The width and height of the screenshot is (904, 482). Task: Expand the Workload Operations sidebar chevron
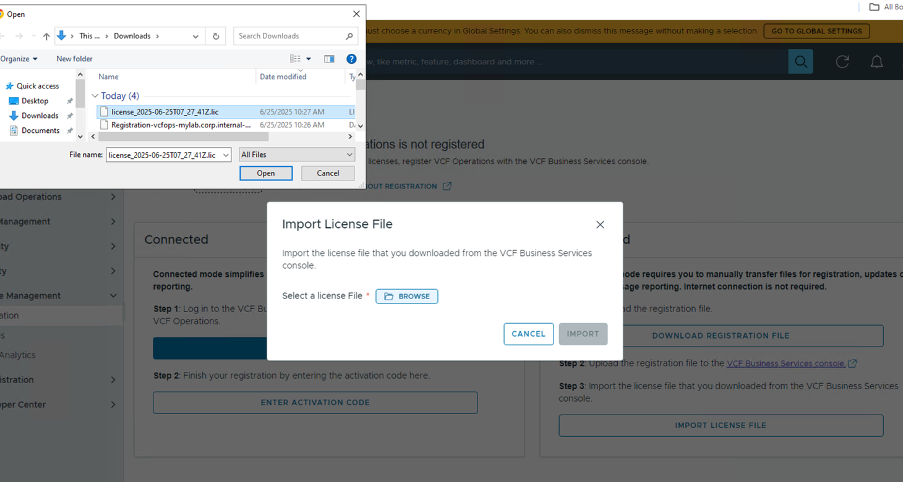(113, 197)
